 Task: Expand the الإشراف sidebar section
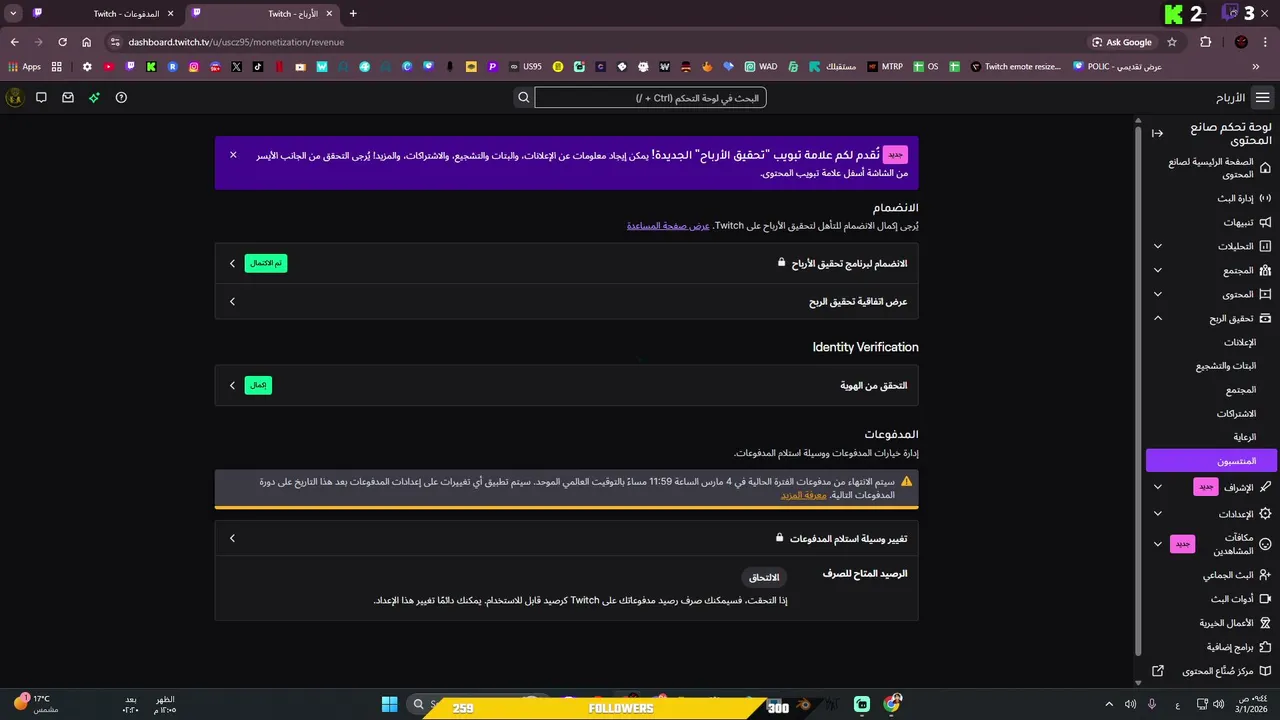click(1213, 487)
